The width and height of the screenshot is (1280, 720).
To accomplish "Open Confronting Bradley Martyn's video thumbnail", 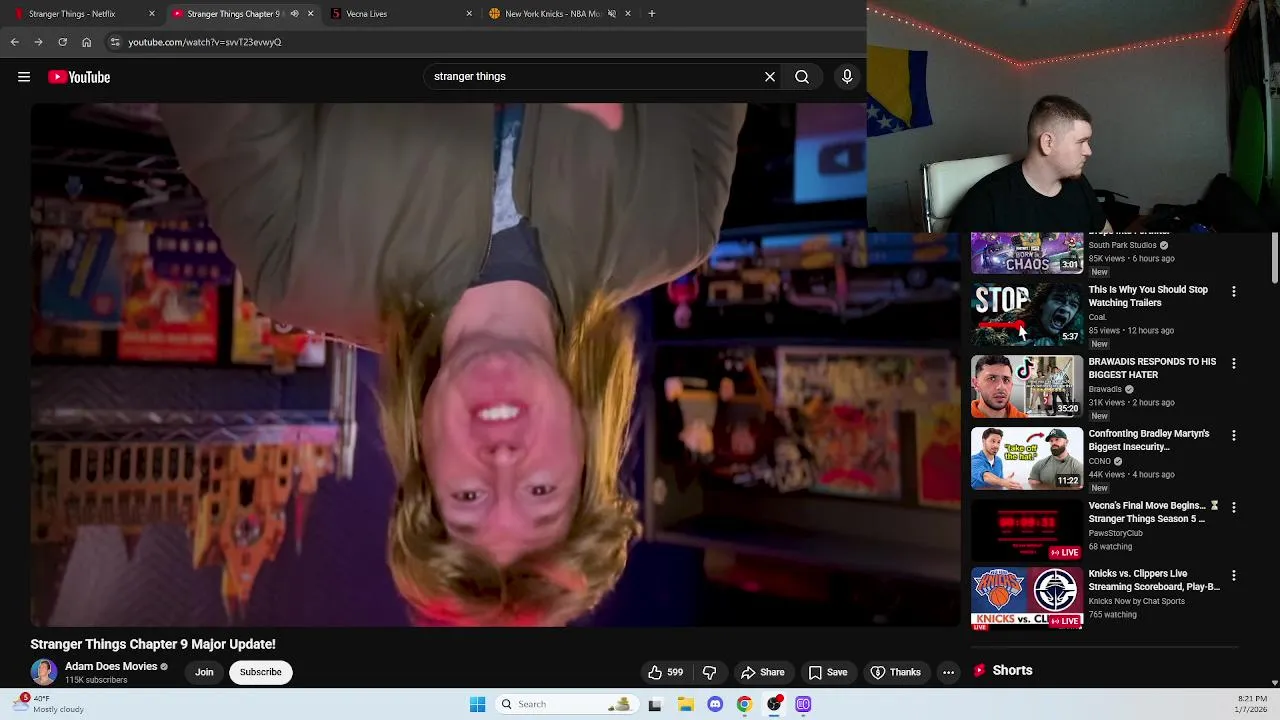I will tap(1027, 458).
